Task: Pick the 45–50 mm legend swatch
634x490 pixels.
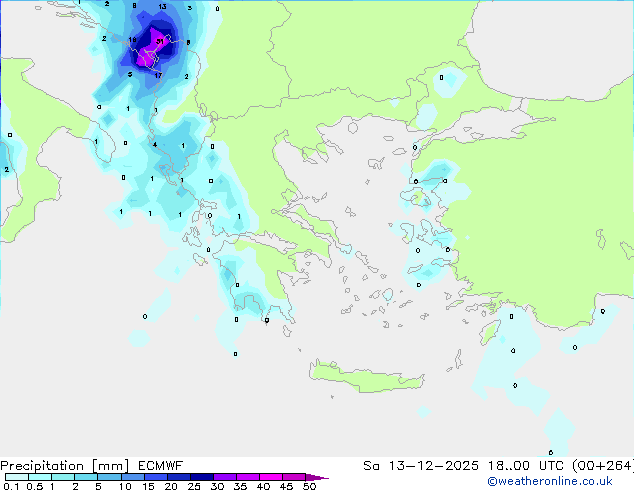Action: click(x=294, y=477)
